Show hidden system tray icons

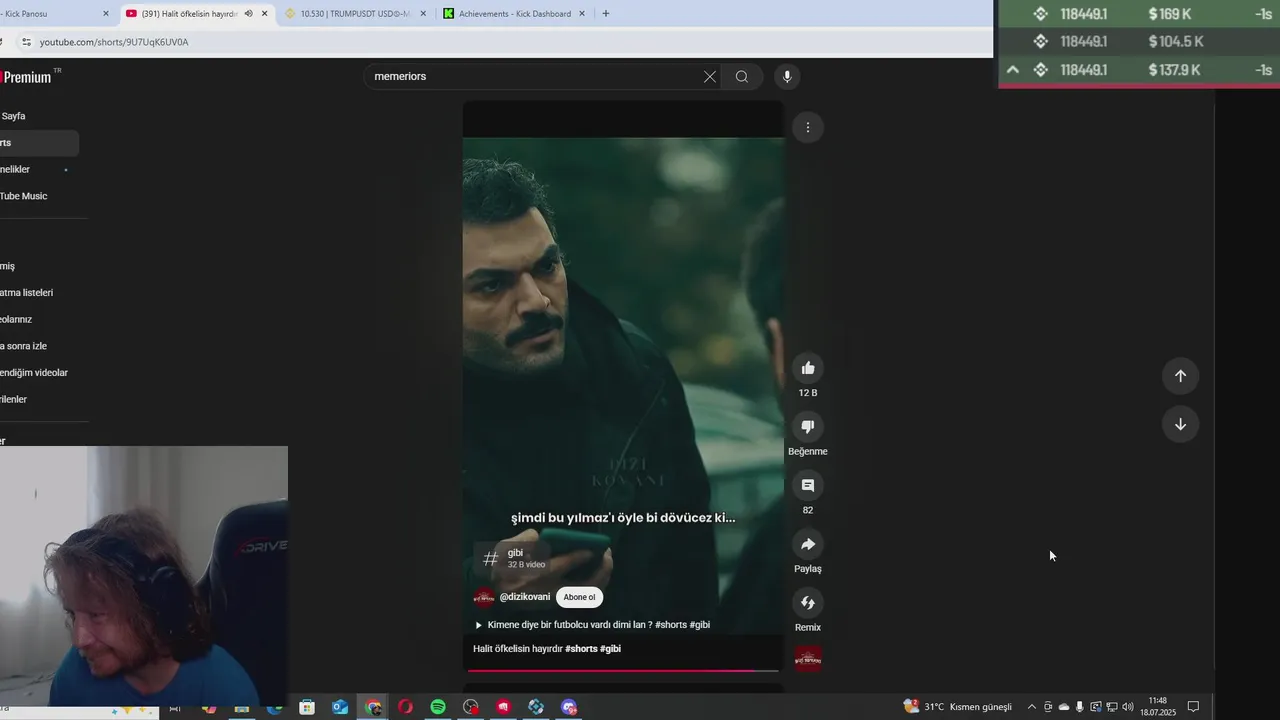click(1032, 707)
